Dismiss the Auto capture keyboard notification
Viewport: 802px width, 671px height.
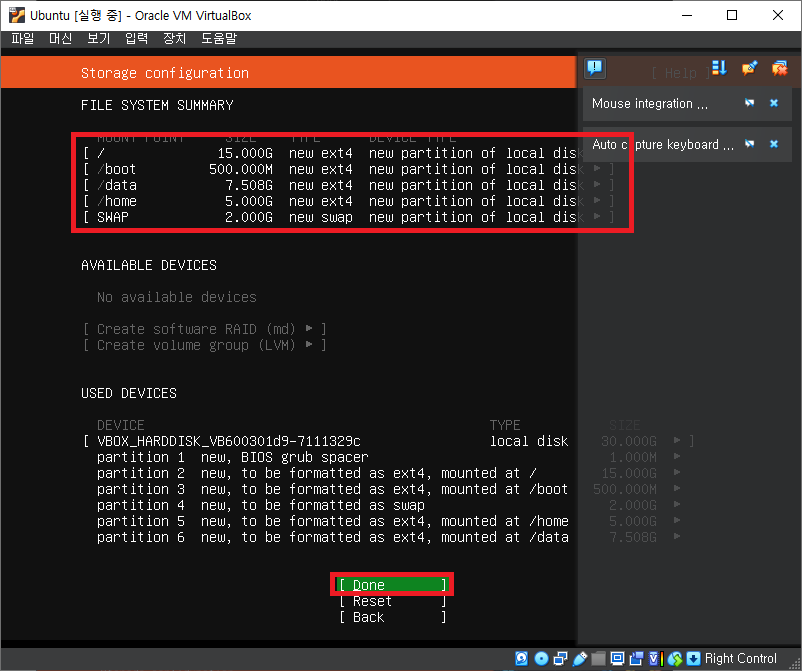coord(774,144)
